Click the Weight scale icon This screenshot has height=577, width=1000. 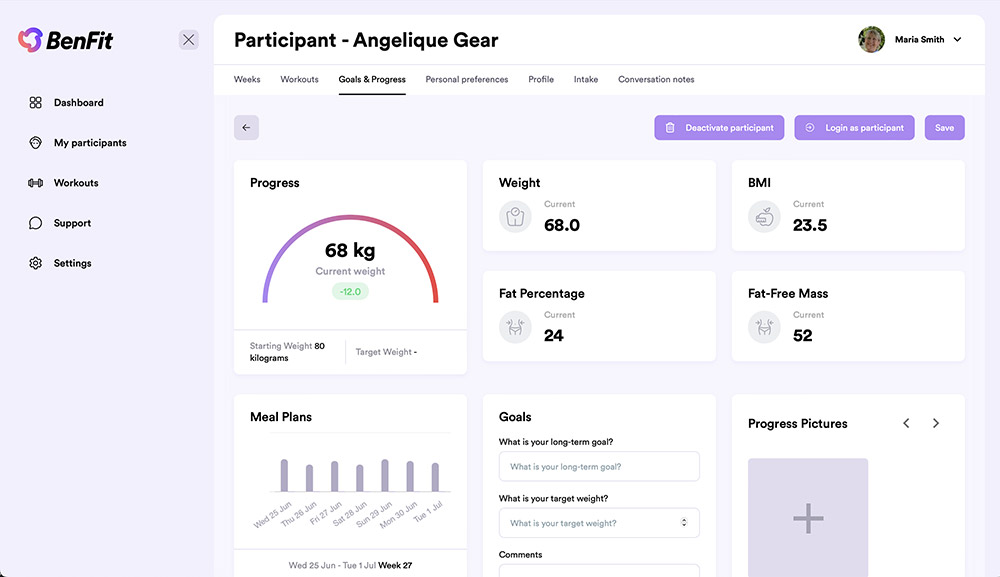coord(515,216)
